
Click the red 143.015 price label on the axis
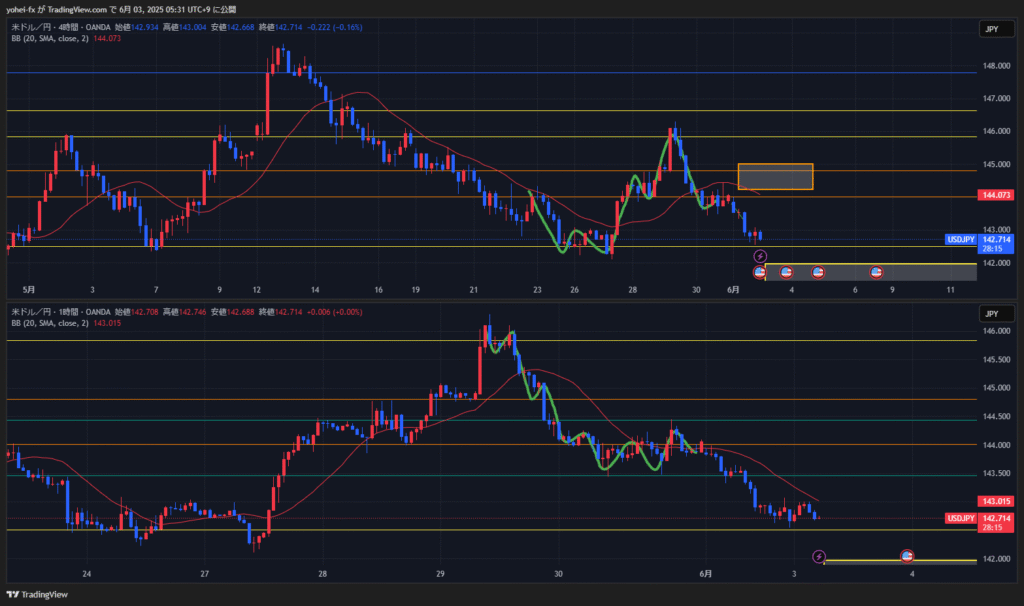pos(996,502)
